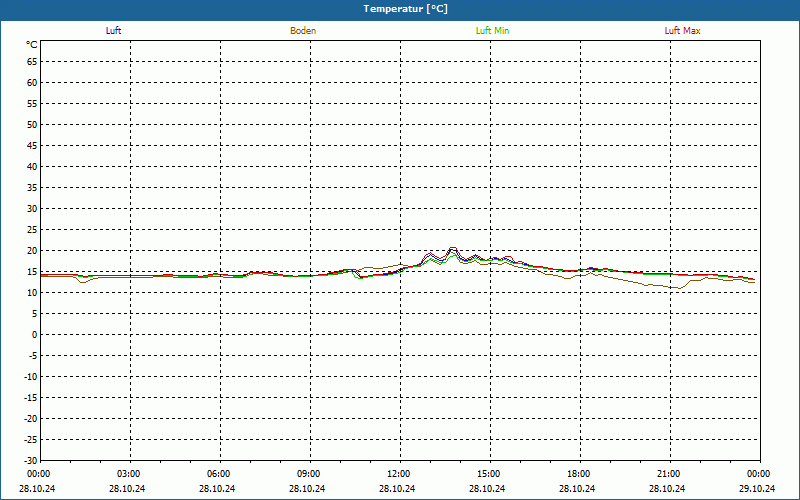Select the red Luft Max legend label
The image size is (800, 500).
[x=682, y=31]
